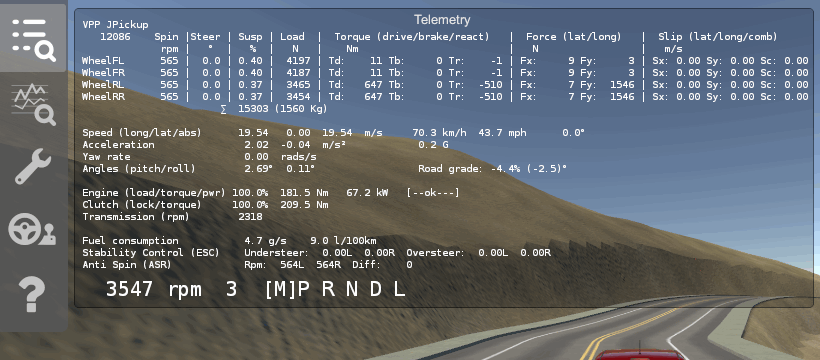Viewport: 820px width, 360px height.
Task: Select the D drive gear letter
Action: (x=375, y=289)
